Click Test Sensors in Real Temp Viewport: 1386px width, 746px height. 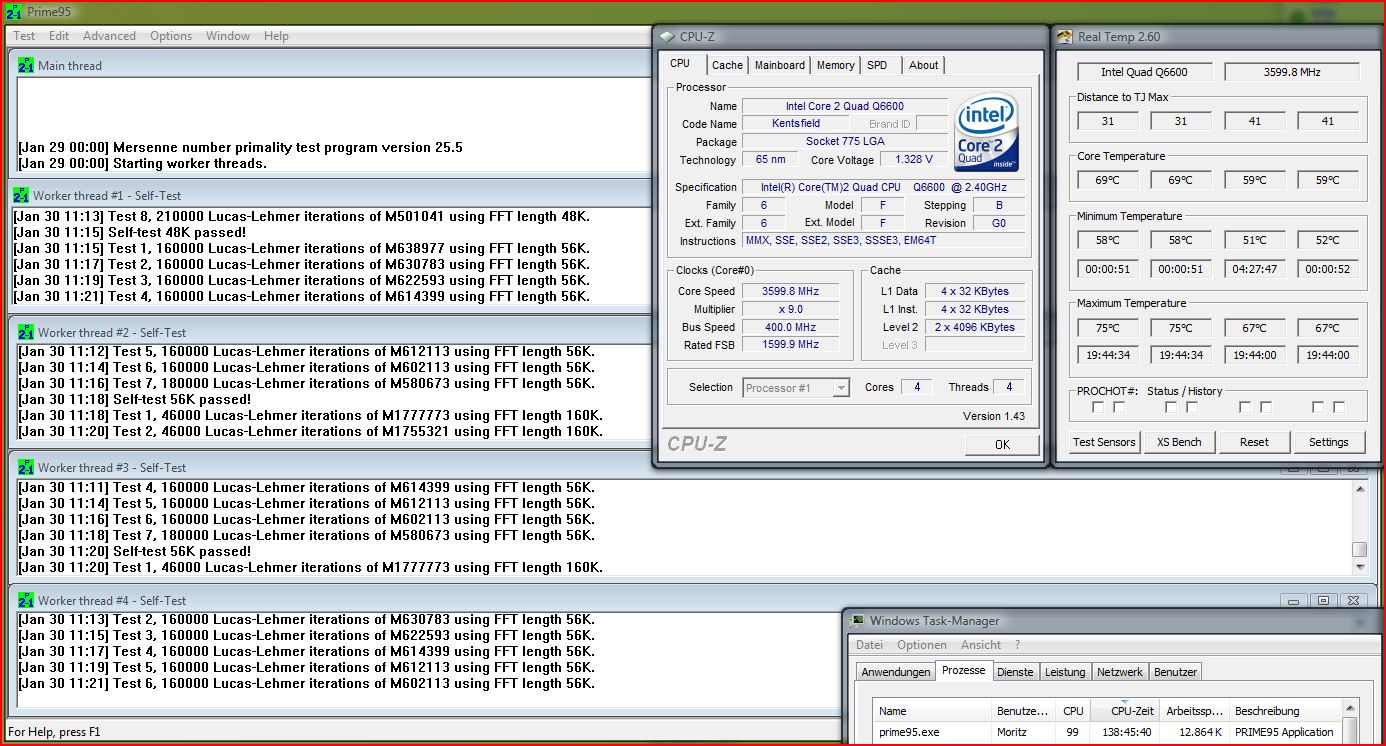[x=1104, y=442]
